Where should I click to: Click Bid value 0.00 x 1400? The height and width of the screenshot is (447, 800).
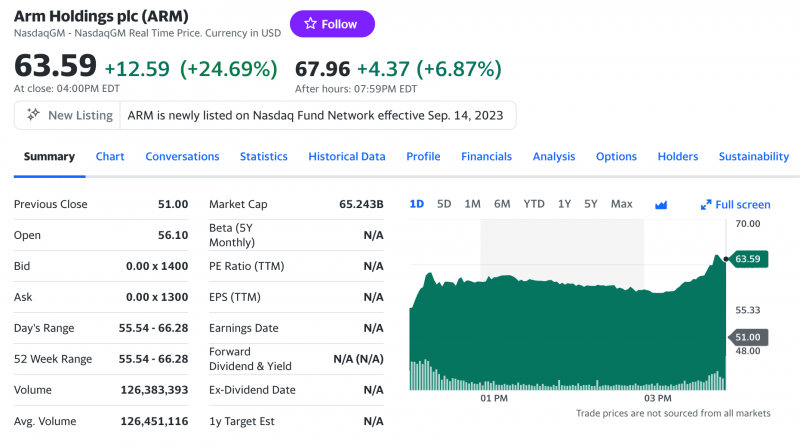tap(157, 266)
